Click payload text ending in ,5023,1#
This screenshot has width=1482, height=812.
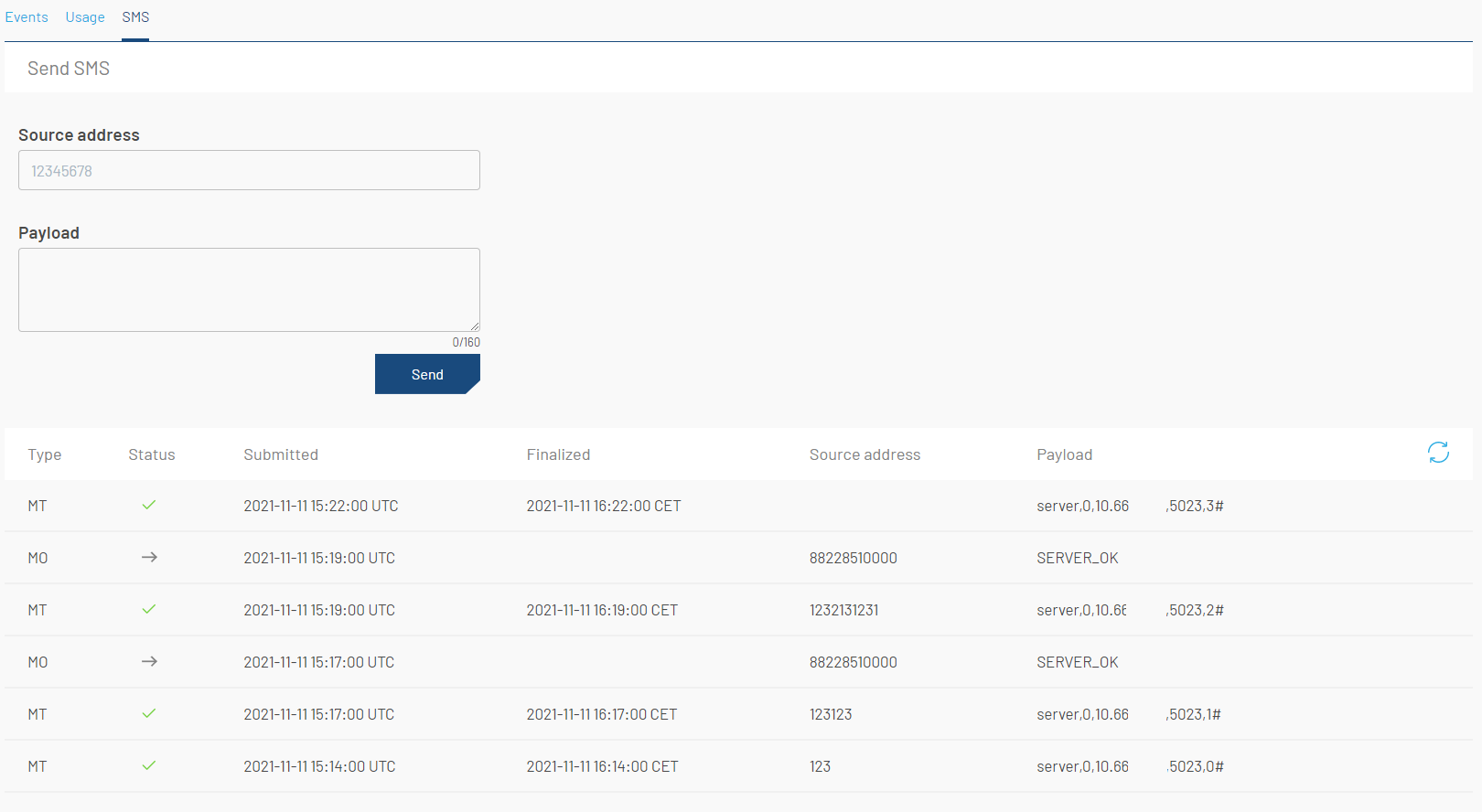(1129, 714)
